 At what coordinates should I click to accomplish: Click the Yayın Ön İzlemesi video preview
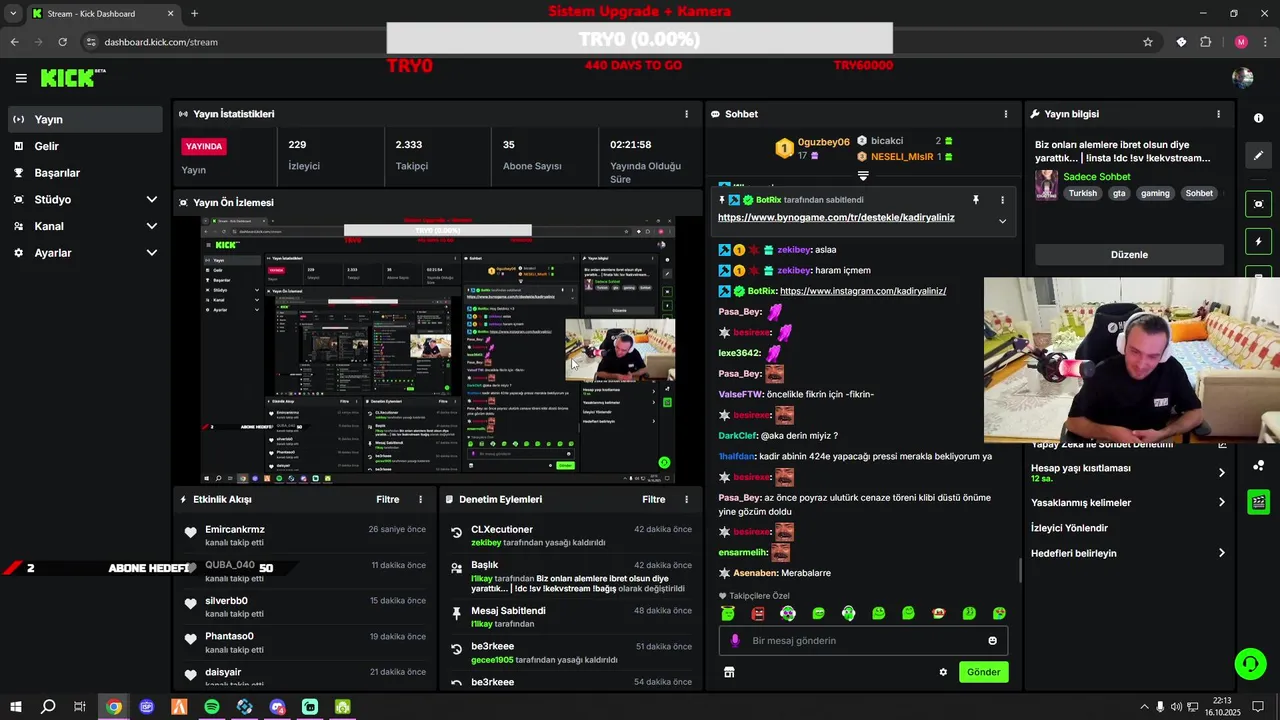click(438, 351)
